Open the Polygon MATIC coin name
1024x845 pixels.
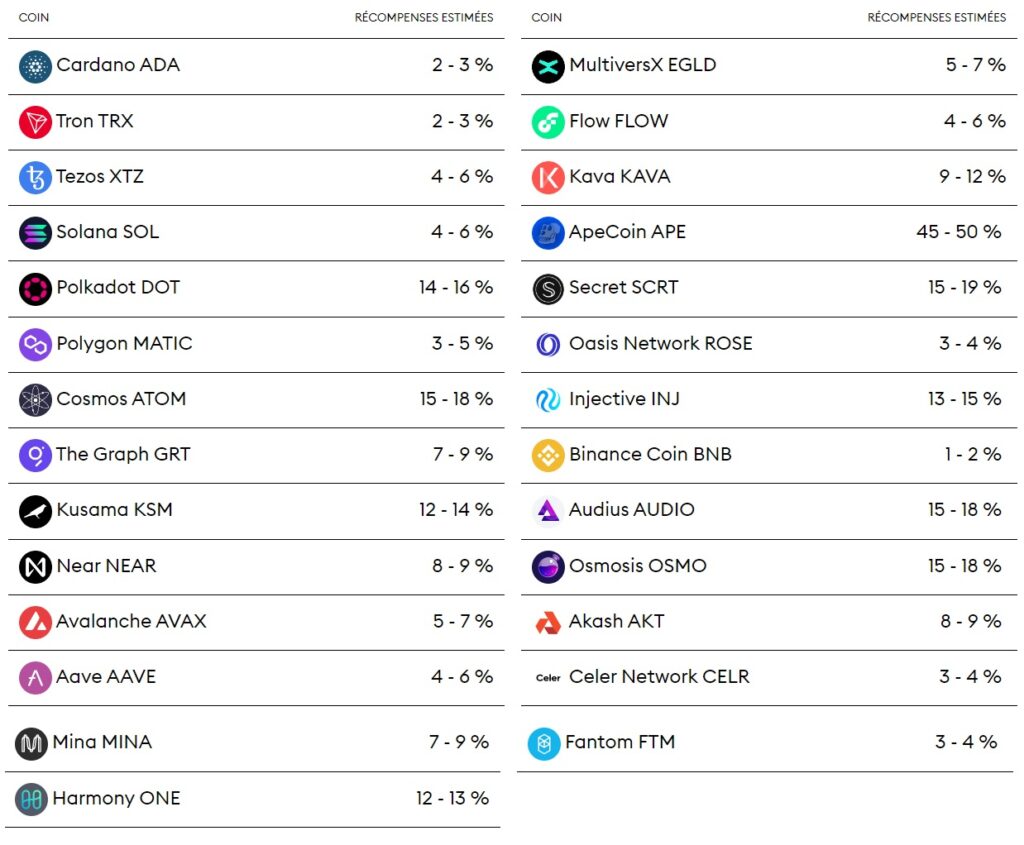pyautogui.click(x=124, y=344)
